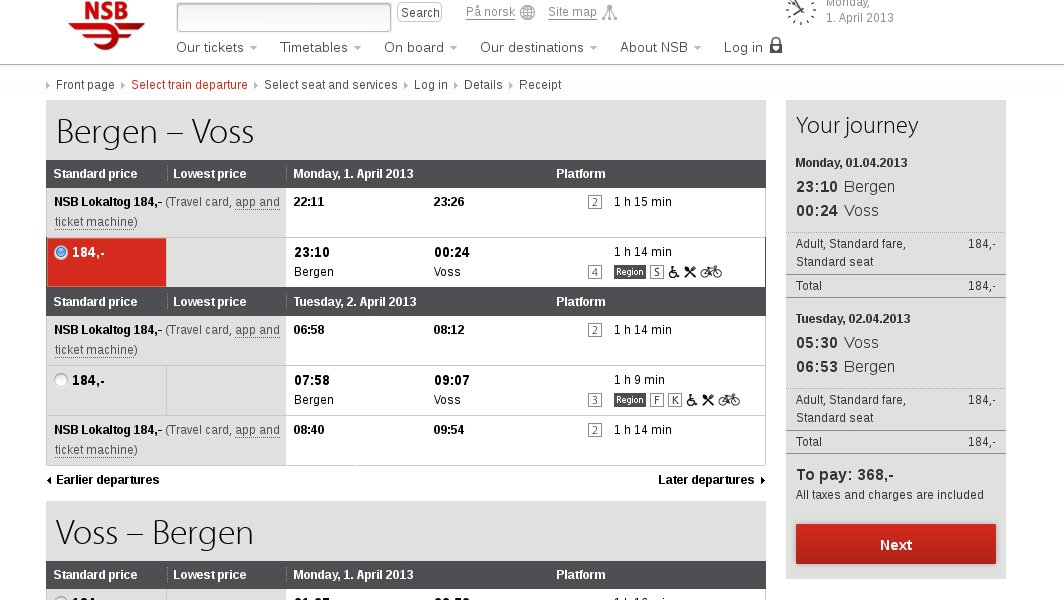The height and width of the screenshot is (600, 1064).
Task: Click the NSB logo
Action: coord(106,26)
